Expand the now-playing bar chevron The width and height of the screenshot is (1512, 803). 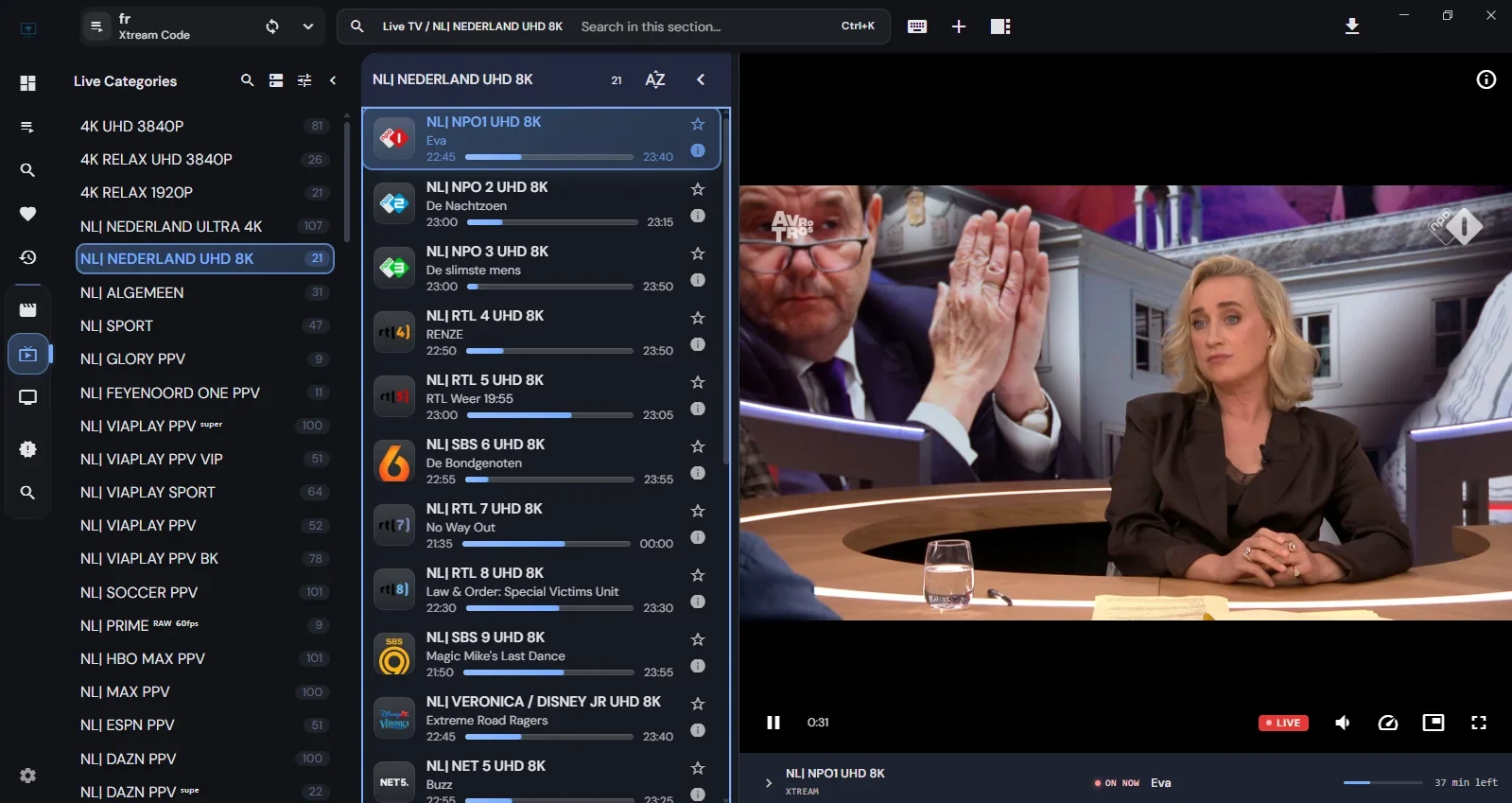[769, 782]
